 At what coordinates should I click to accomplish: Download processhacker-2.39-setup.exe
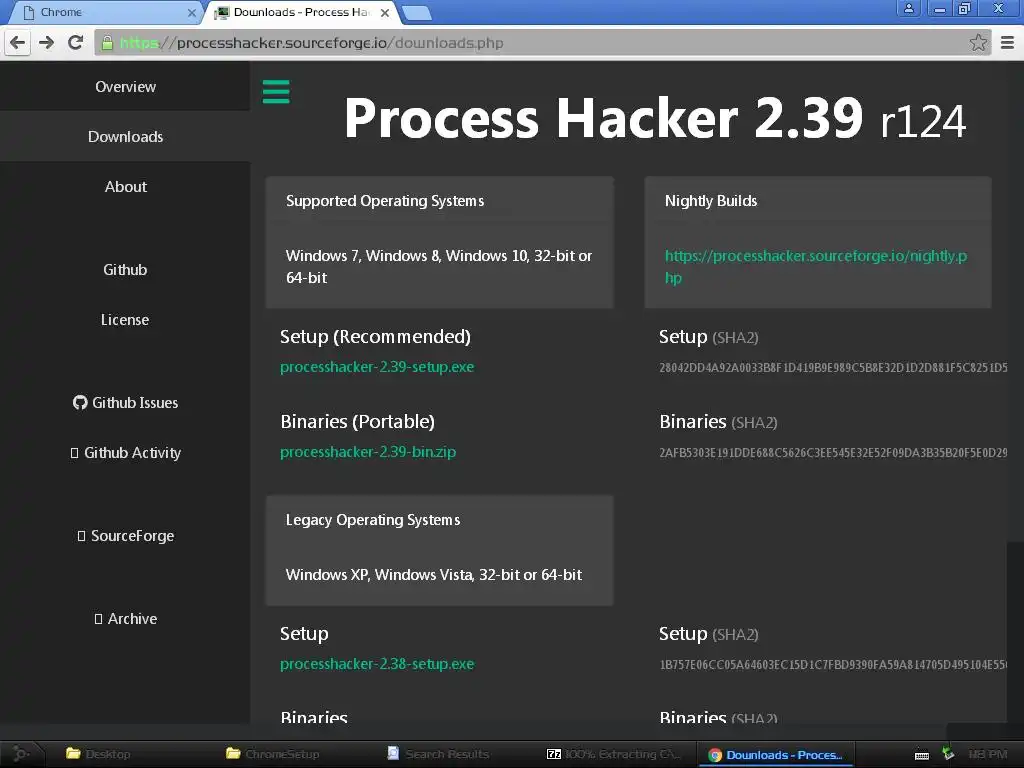[x=377, y=367]
